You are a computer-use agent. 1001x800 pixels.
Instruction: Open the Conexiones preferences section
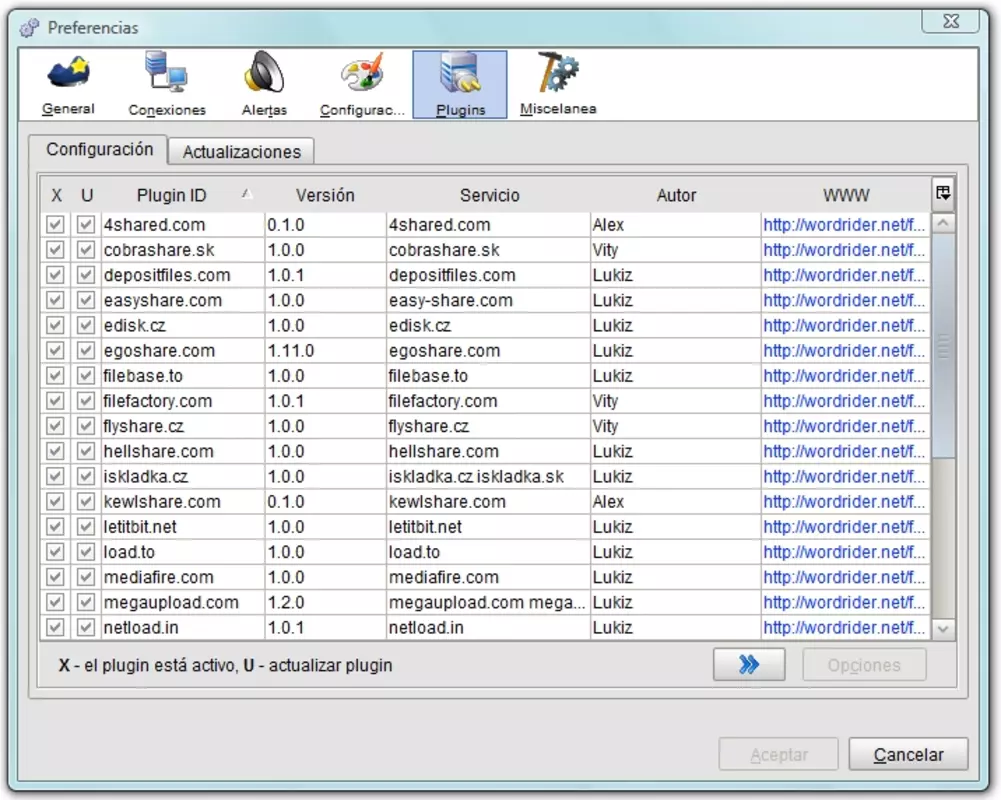click(167, 85)
